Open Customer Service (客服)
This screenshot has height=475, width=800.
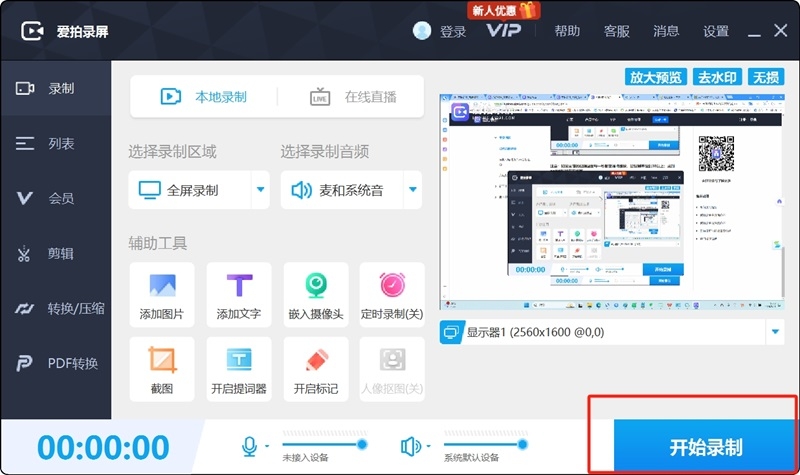point(617,31)
